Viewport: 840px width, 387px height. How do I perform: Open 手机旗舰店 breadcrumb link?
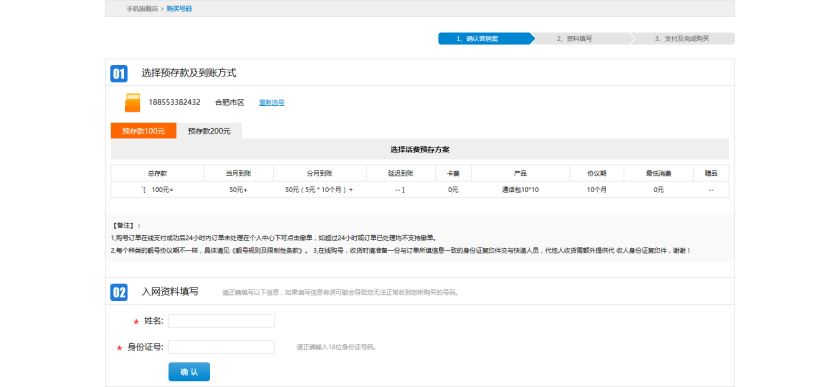click(142, 9)
